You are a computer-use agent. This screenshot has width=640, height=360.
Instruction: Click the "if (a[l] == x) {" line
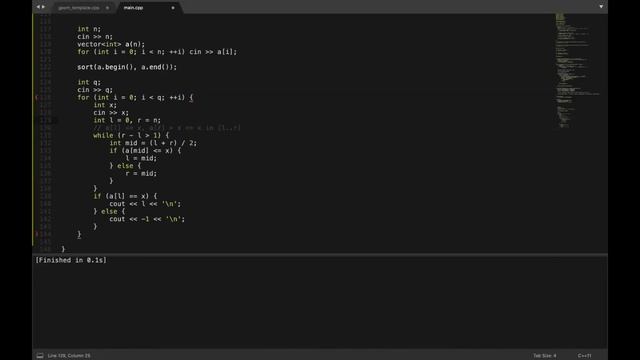point(125,196)
